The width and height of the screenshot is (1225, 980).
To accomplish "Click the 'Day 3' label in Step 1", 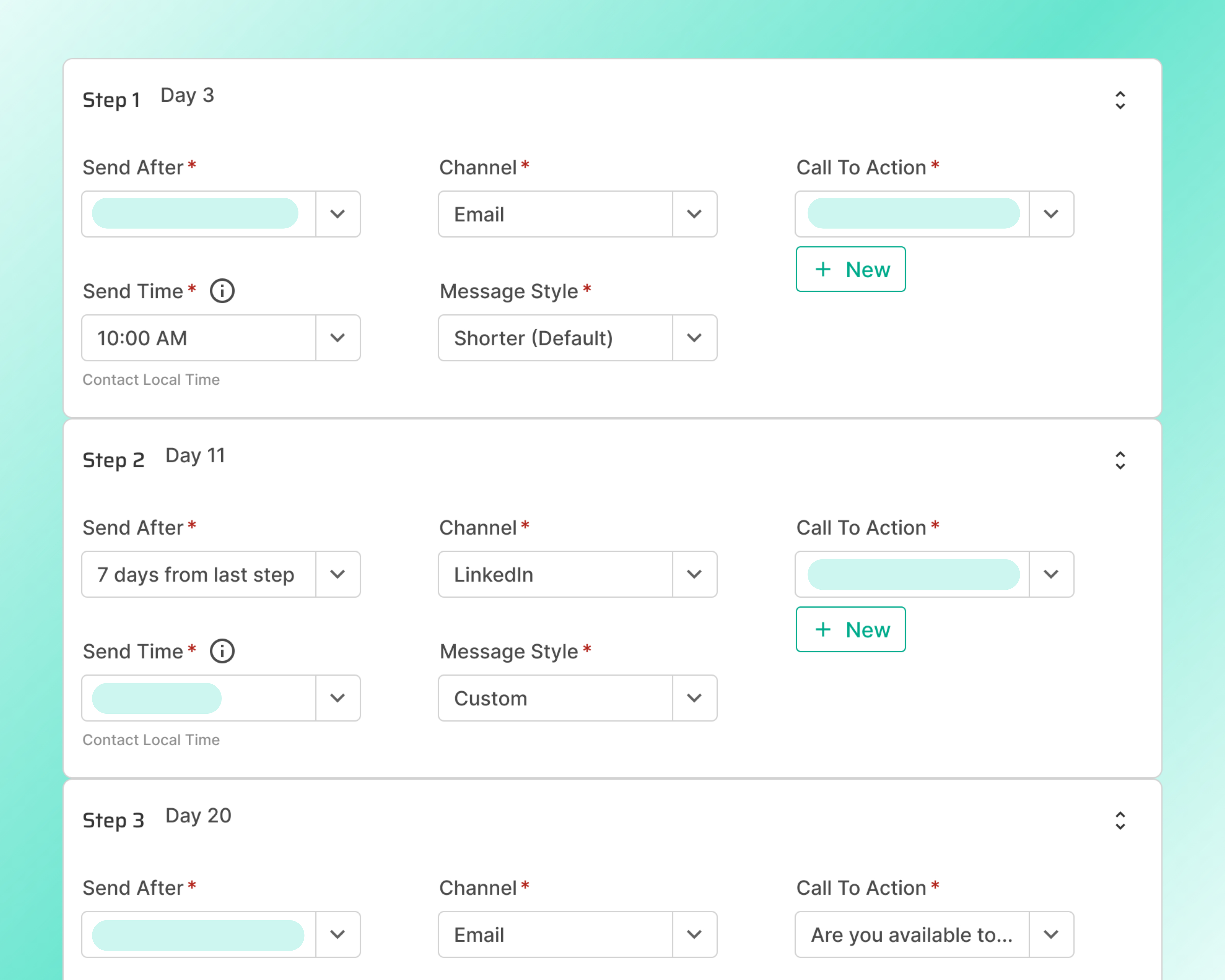I will [187, 95].
